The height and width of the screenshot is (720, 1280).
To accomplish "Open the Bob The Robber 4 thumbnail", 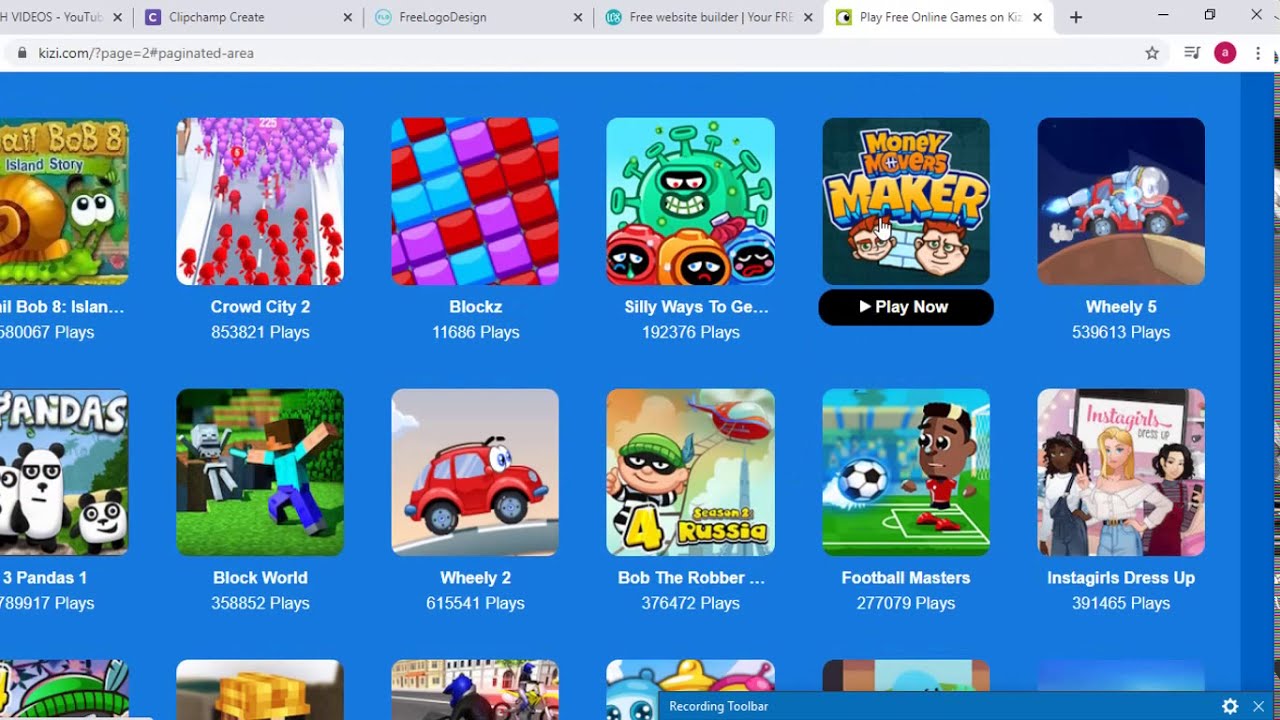I will pos(690,472).
